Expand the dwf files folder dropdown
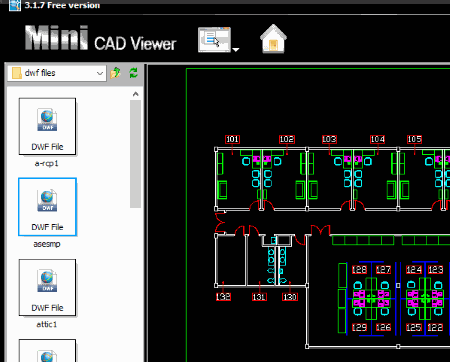 coord(100,73)
